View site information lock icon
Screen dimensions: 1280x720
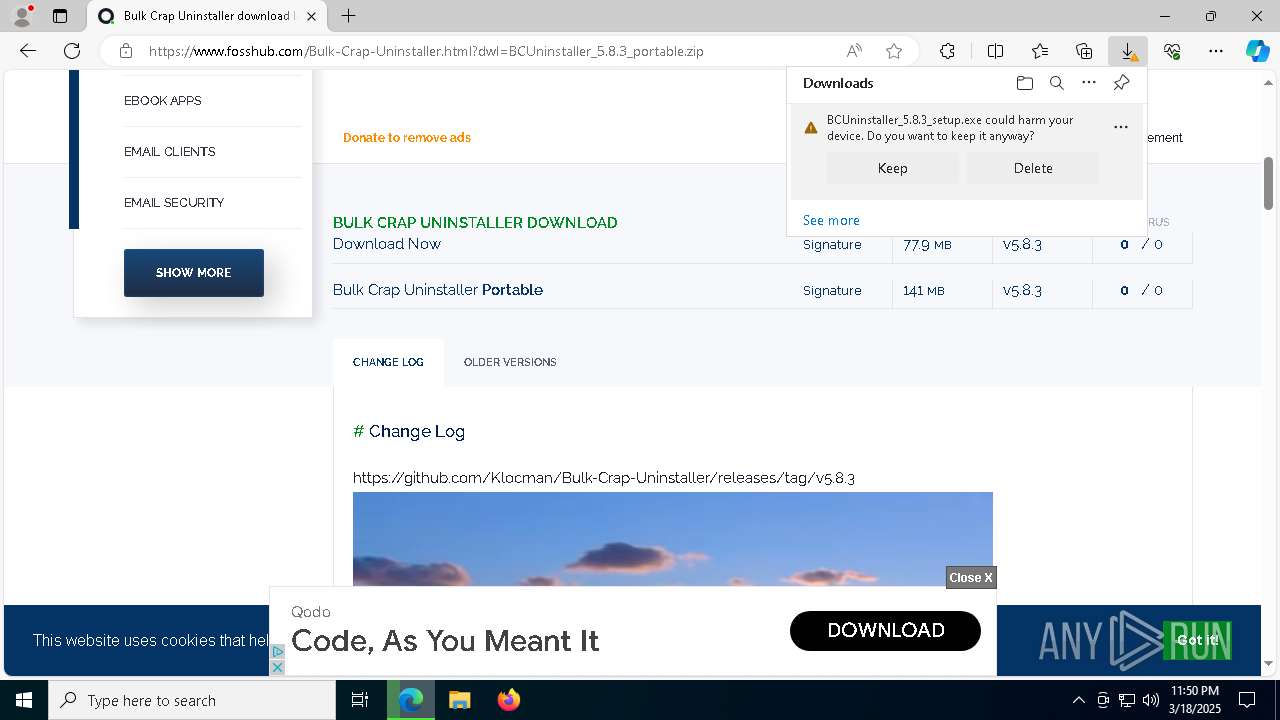(125, 51)
